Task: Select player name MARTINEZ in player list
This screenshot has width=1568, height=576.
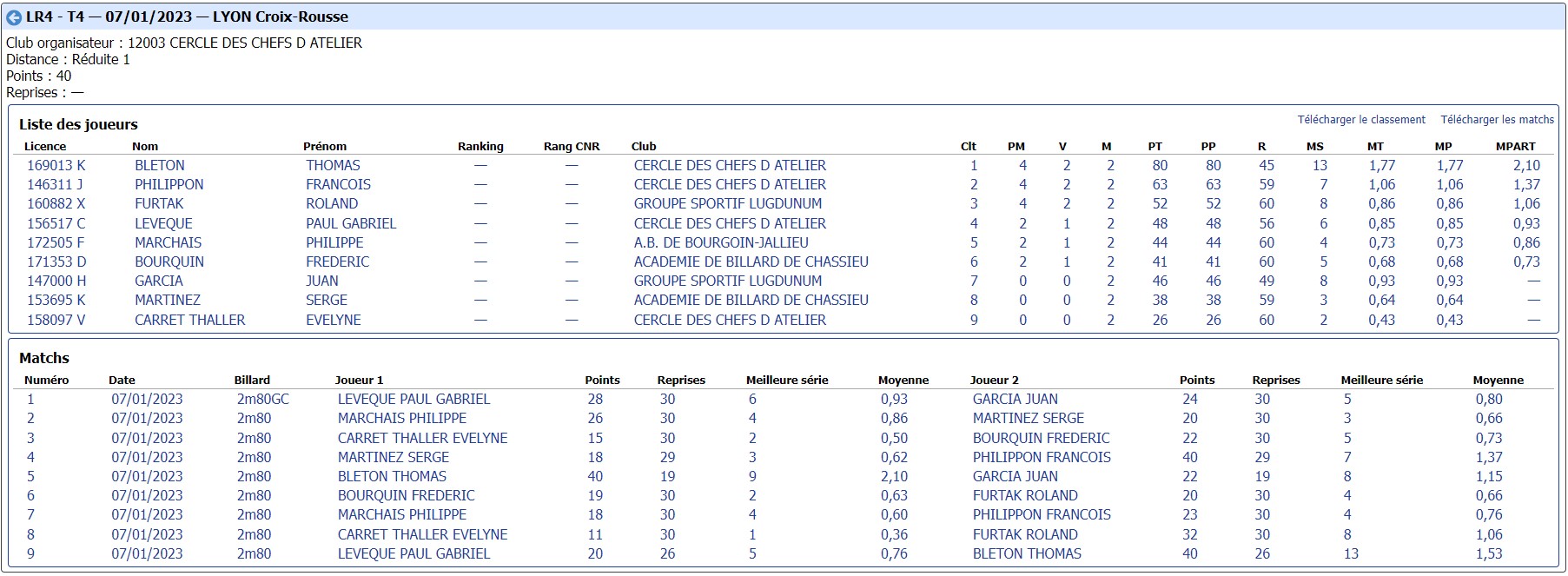Action: tap(168, 300)
